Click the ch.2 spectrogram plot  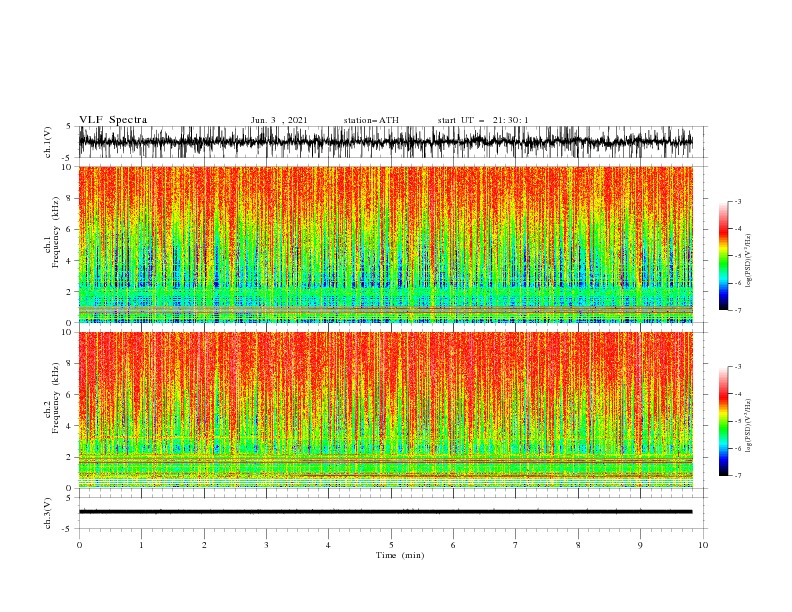[385, 410]
